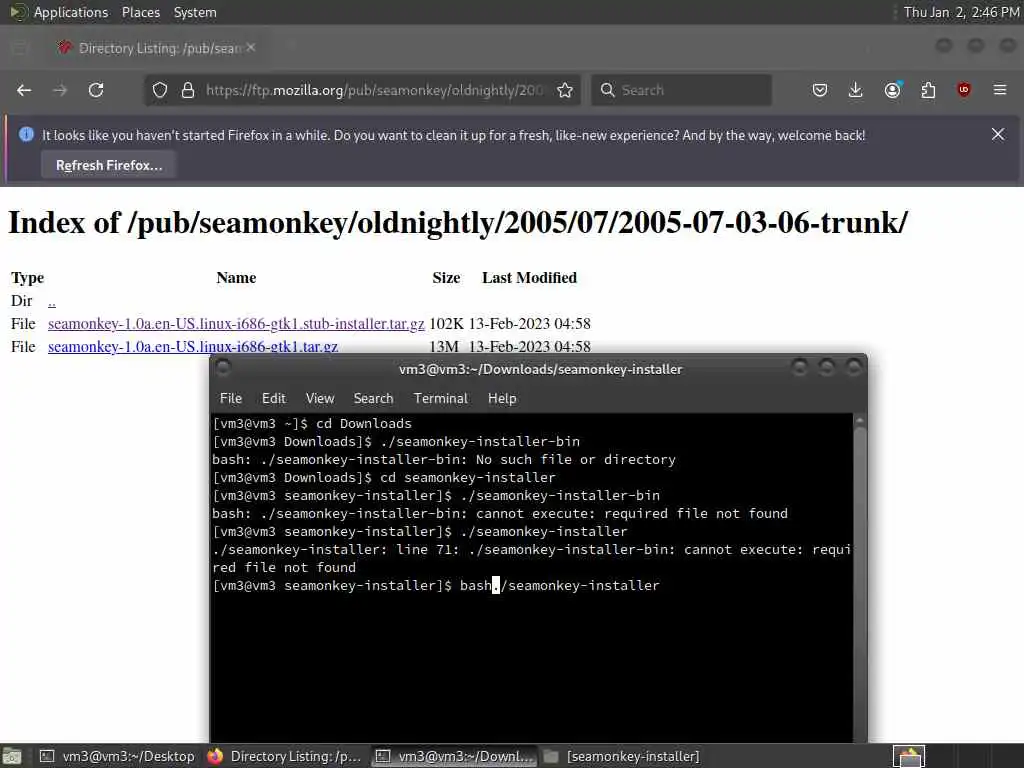Click the 'Name' column header
Screen dimensions: 1024x768
tap(236, 278)
